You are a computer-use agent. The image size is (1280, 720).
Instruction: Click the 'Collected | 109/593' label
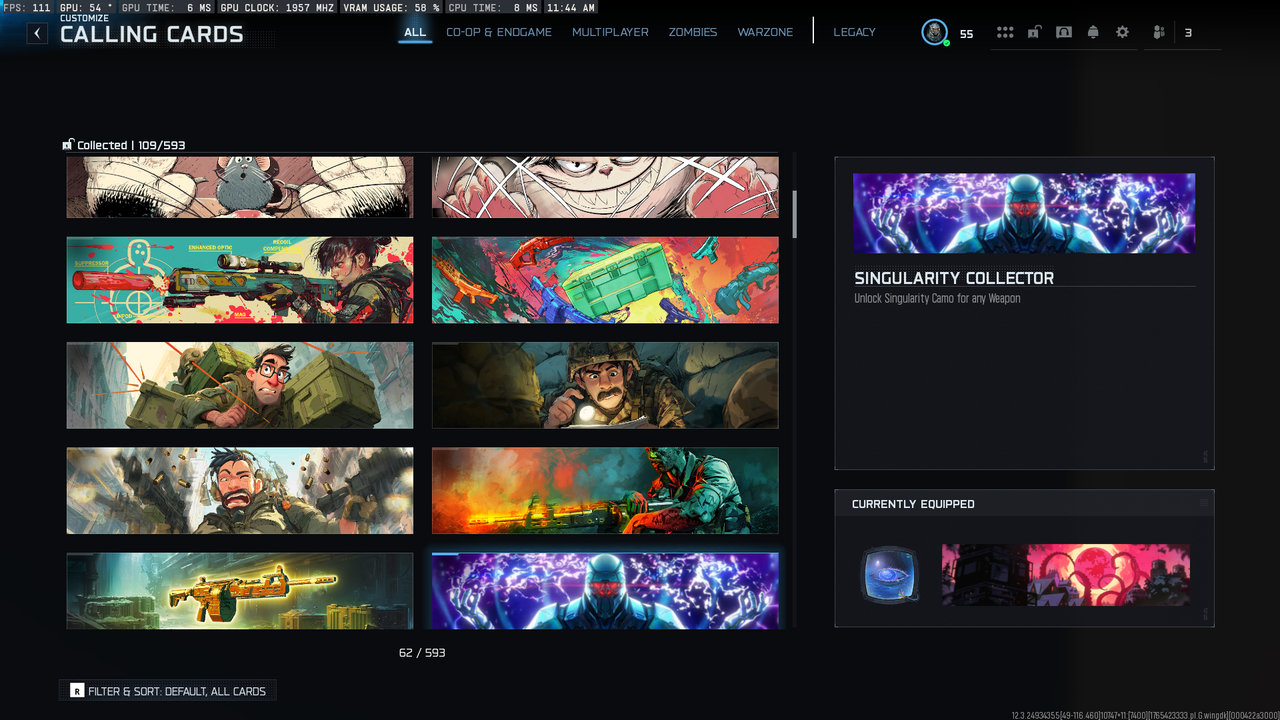coord(124,145)
